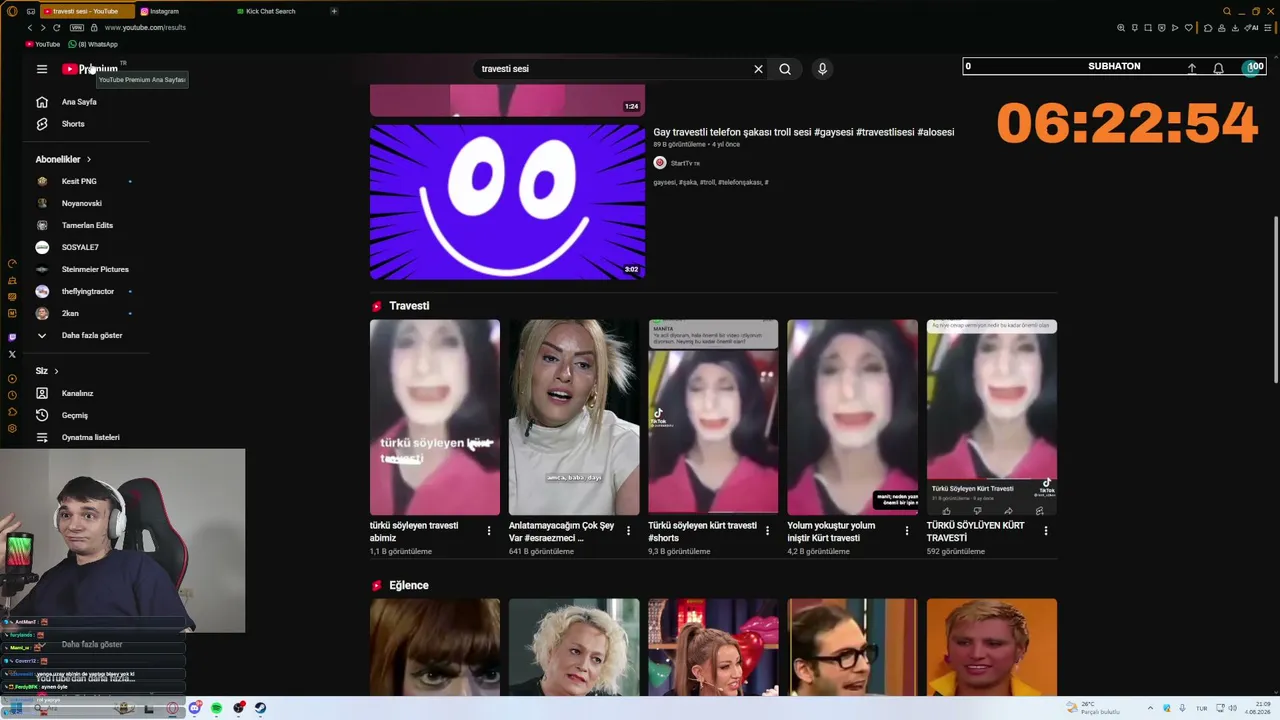Screen dimensions: 1280x720
Task: Open the YouTube bookmark in bookmarks bar
Action: [43, 44]
